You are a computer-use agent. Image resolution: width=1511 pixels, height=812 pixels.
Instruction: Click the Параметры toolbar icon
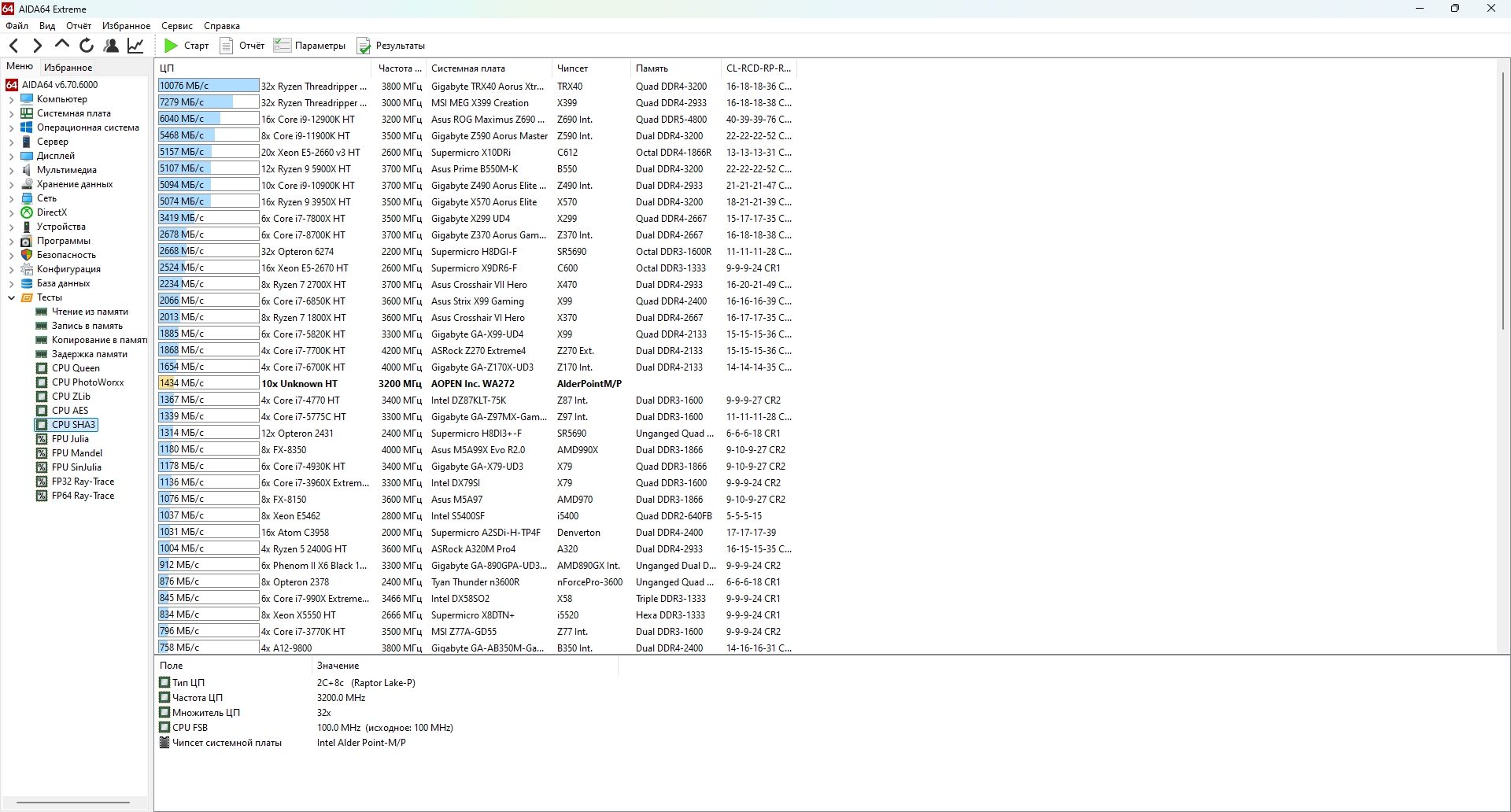(282, 46)
